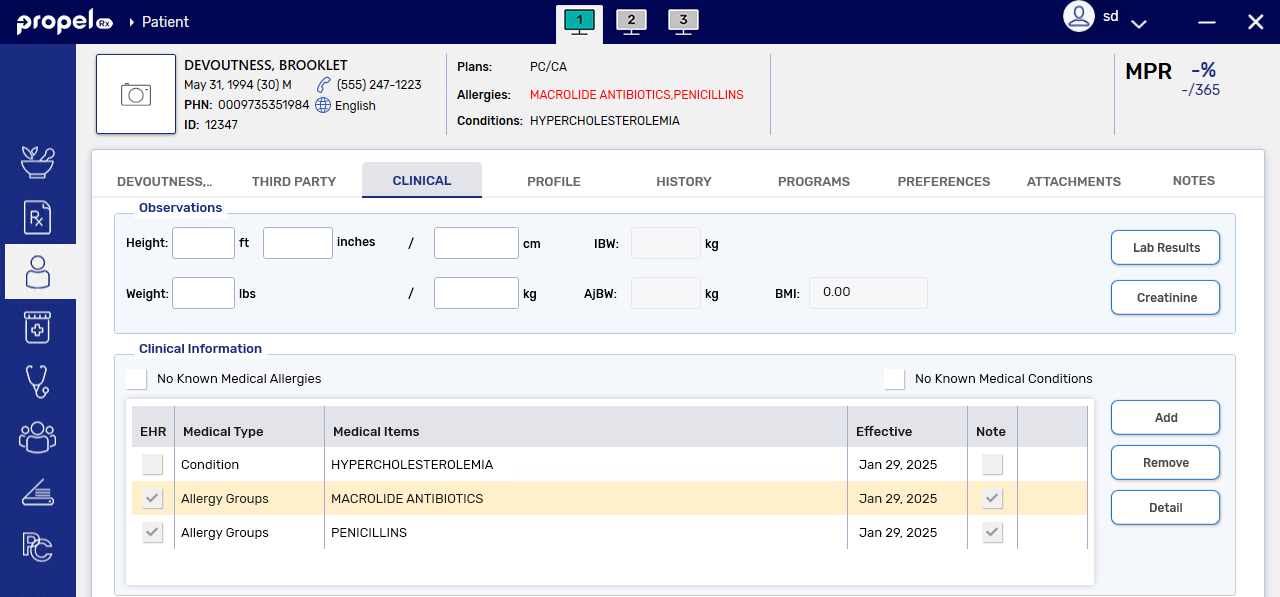Click the Lab Results button

point(1165,248)
